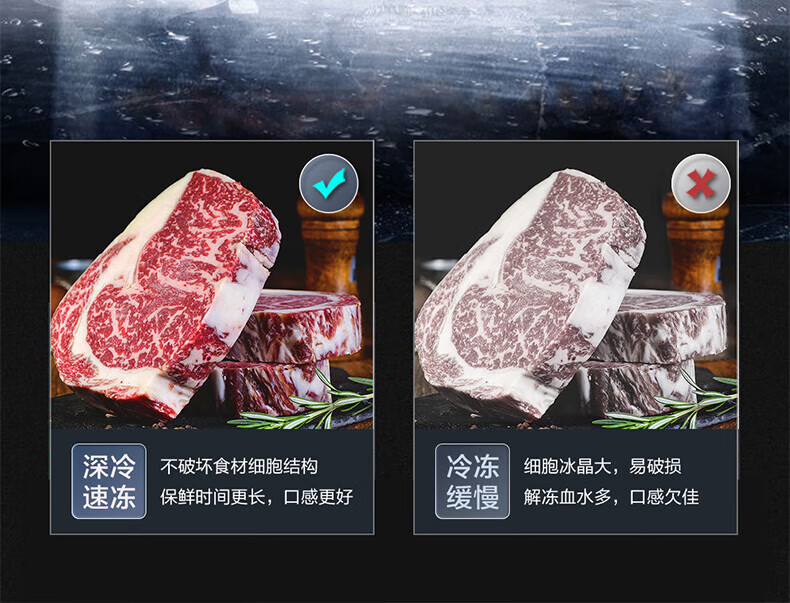
Task: Click the text 解冻血水多，口感欠佳
Action: tap(611, 497)
